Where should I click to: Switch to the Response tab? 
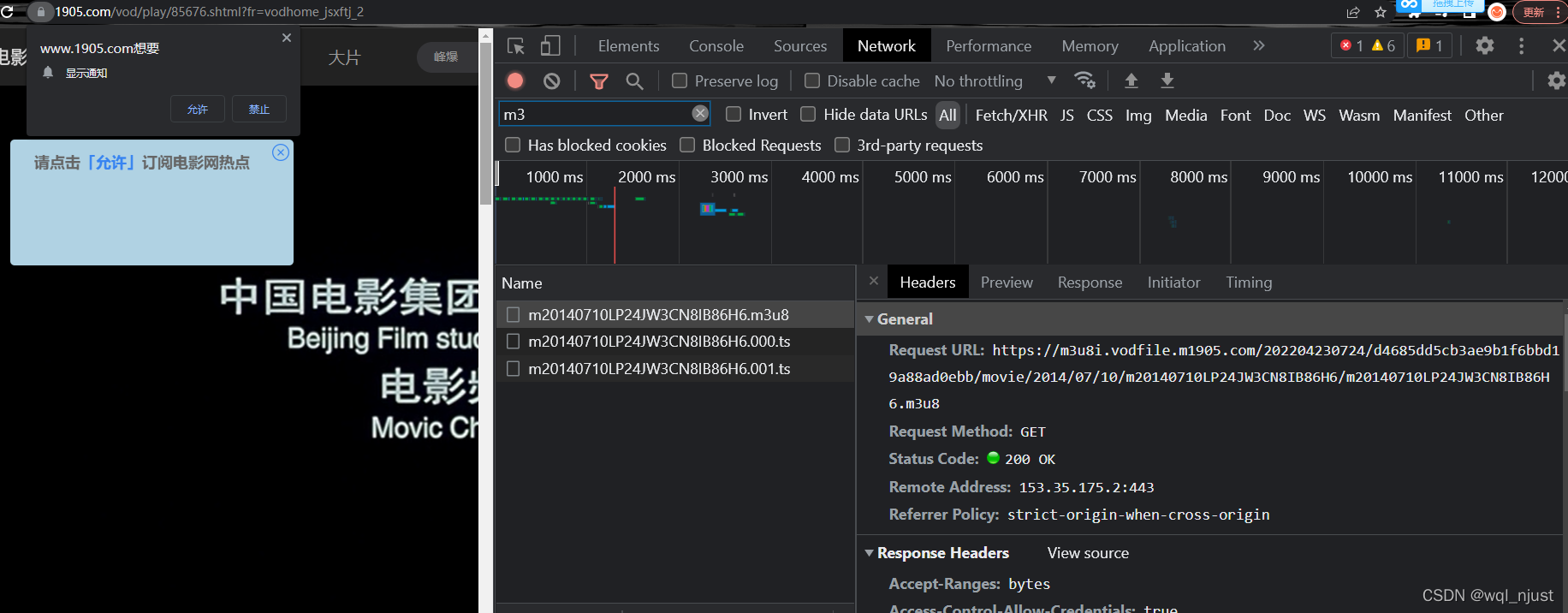click(x=1090, y=282)
